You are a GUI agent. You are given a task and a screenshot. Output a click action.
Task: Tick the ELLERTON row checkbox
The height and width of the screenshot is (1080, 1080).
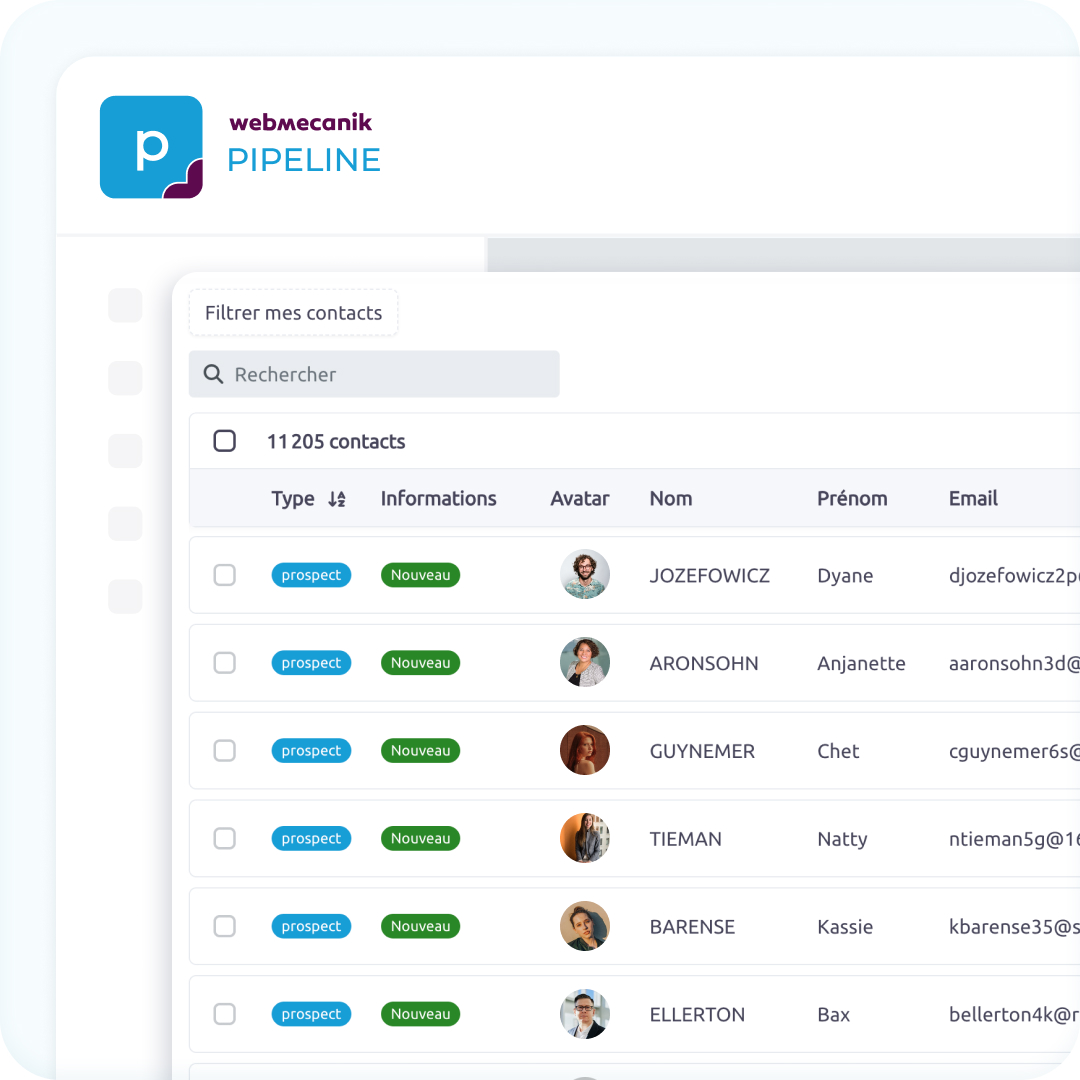(225, 1014)
